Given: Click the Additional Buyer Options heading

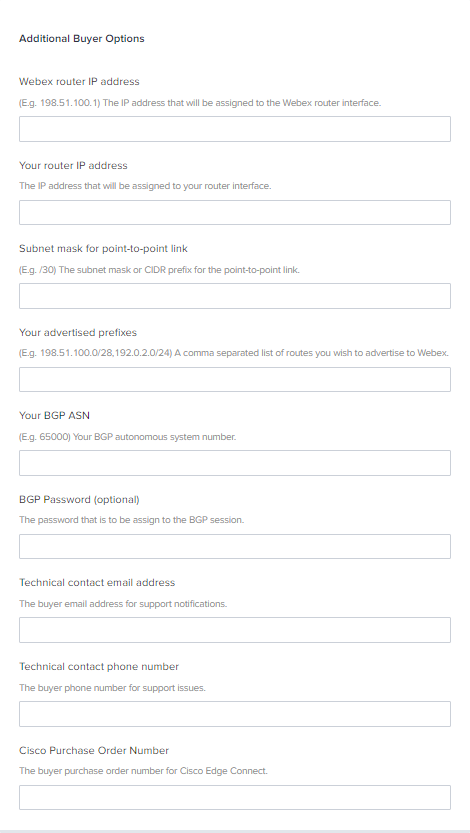Looking at the screenshot, I should coord(82,39).
